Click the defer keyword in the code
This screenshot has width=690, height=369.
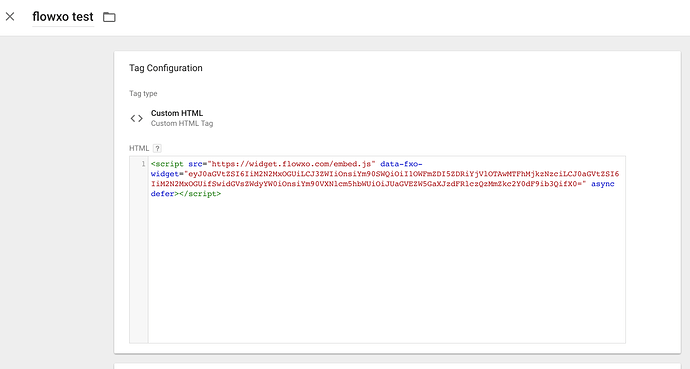pos(162,194)
